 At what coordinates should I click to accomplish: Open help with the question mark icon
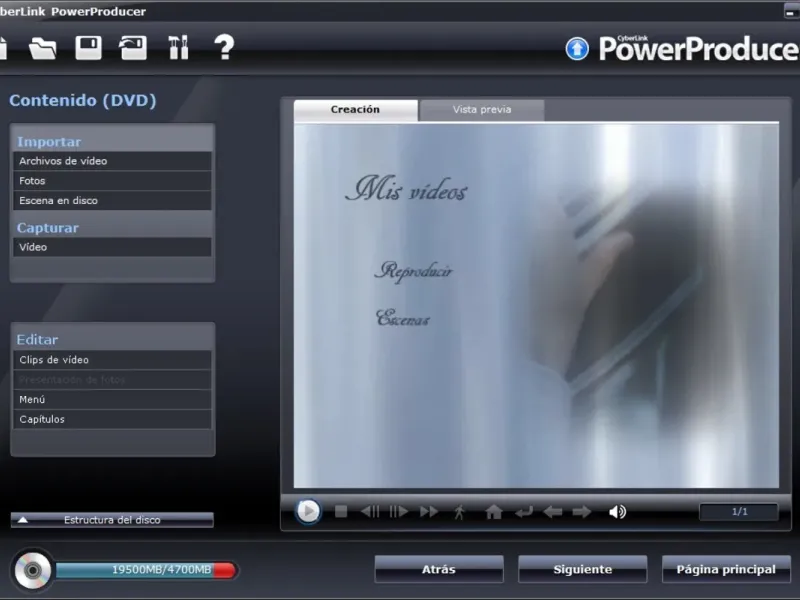coord(224,47)
